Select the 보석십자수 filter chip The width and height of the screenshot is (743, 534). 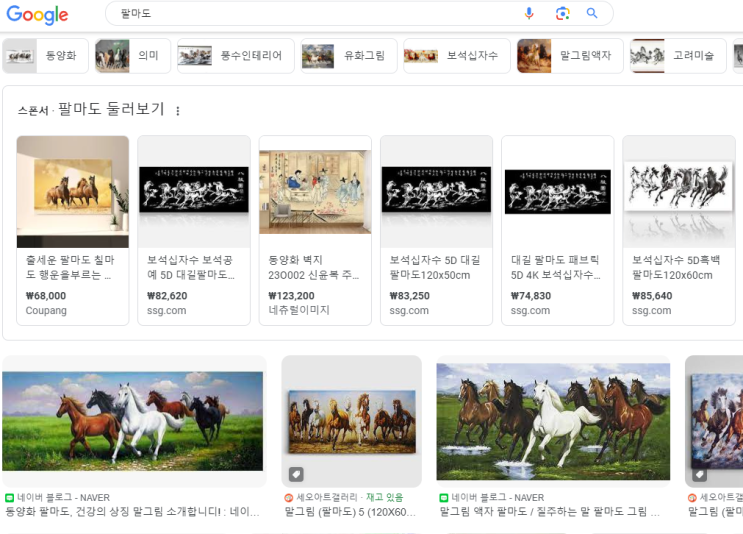[457, 56]
